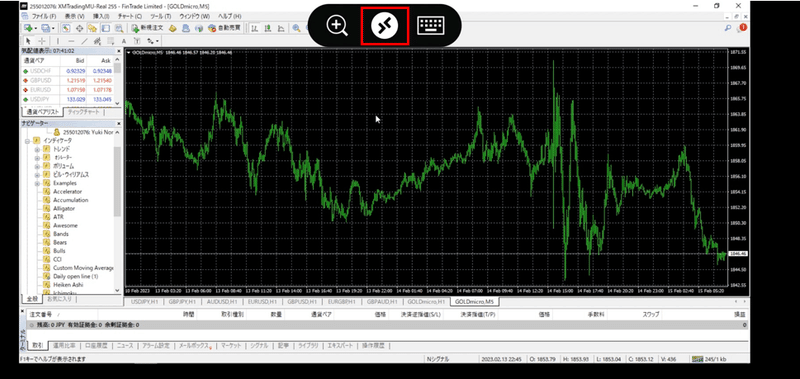The height and width of the screenshot is (379, 800).
Task: Toggle the Navigator window star-folder icon
Action: tap(92, 28)
